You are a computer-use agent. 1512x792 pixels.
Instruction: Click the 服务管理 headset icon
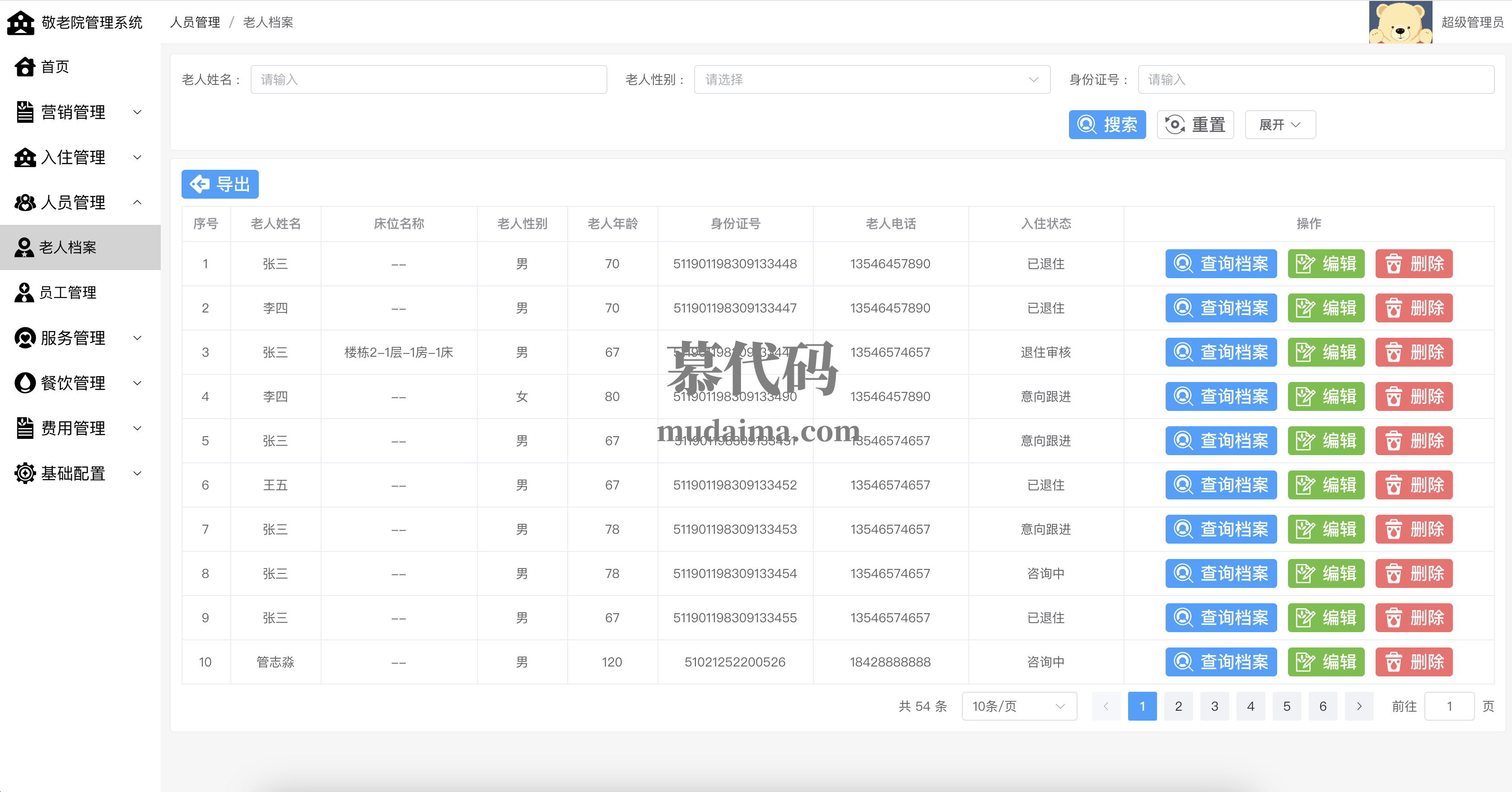point(25,338)
